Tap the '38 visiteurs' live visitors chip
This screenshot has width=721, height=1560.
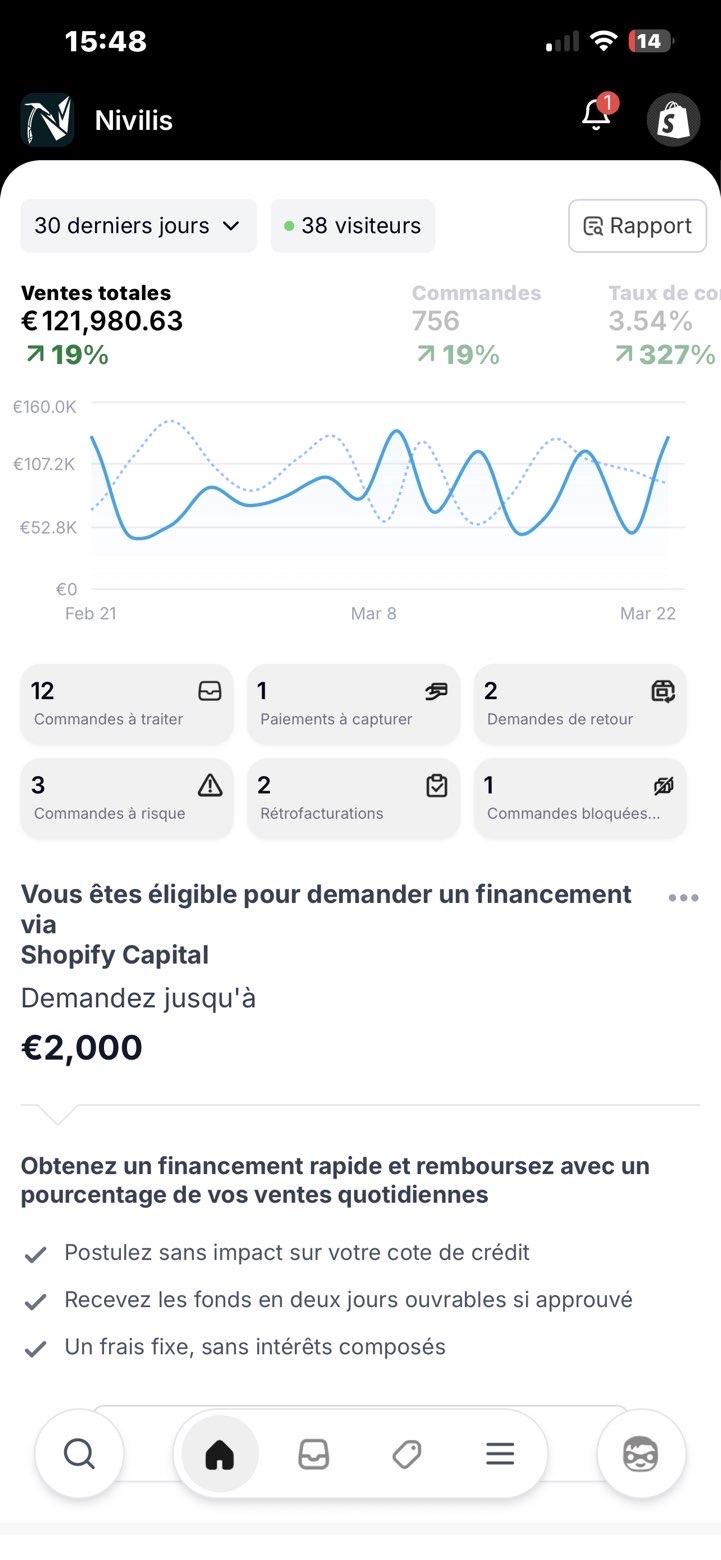coord(352,226)
